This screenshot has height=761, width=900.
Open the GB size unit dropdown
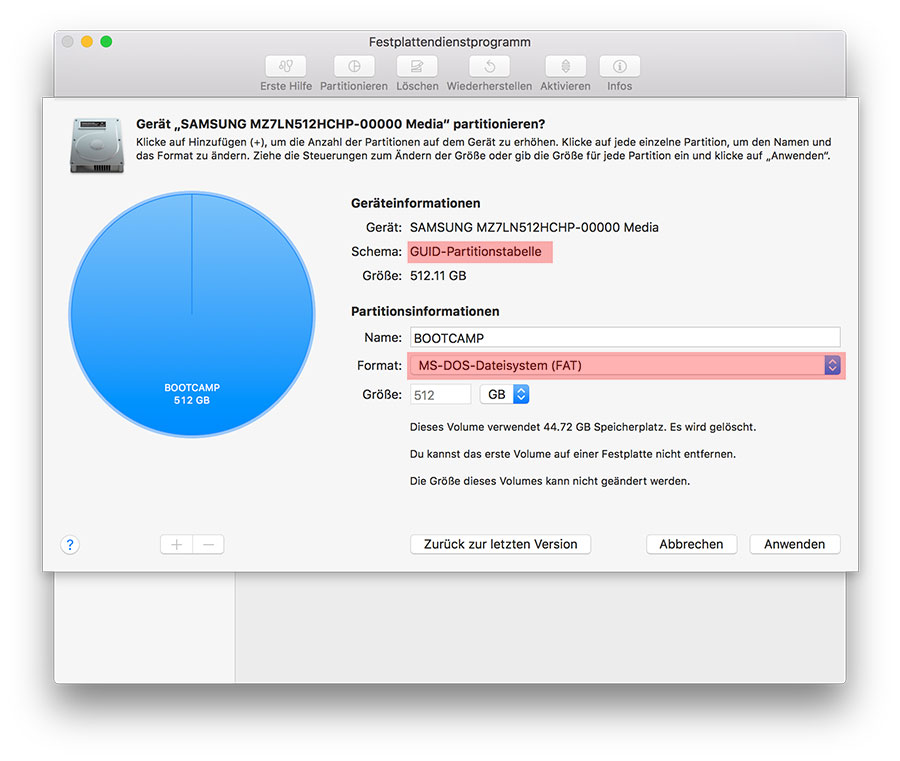(x=505, y=394)
